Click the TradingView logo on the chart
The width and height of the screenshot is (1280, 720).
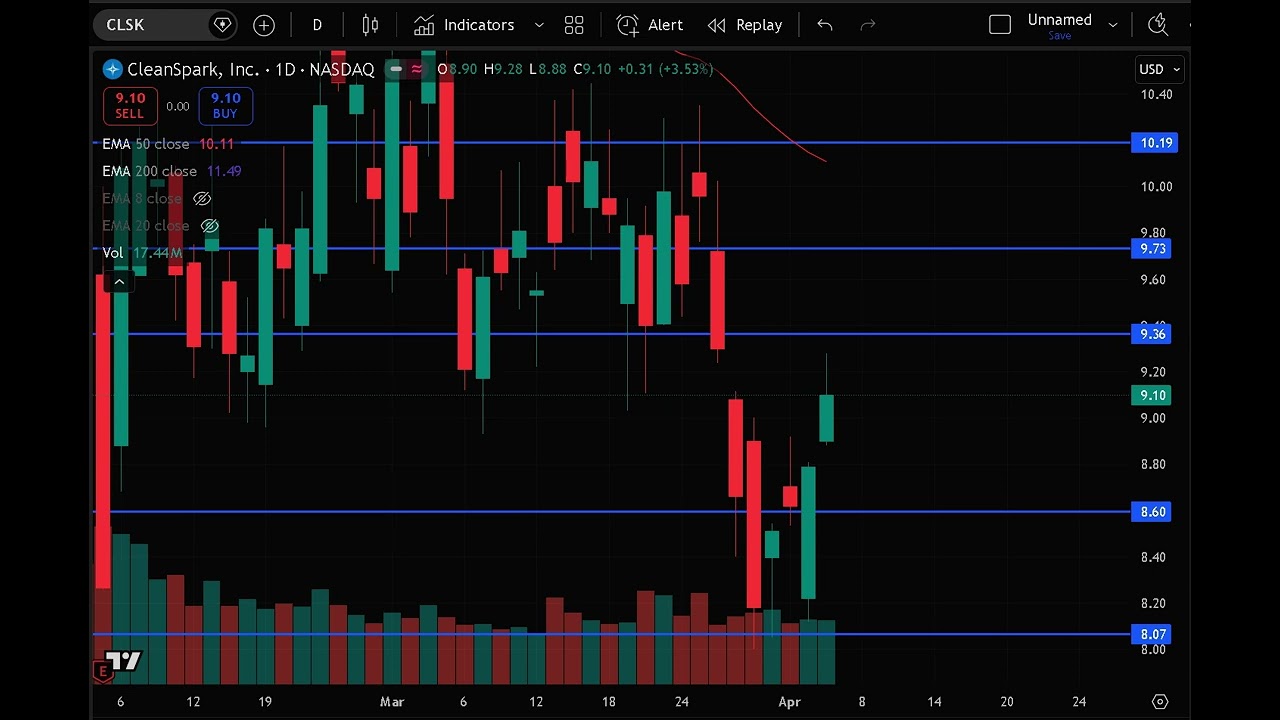pos(124,660)
